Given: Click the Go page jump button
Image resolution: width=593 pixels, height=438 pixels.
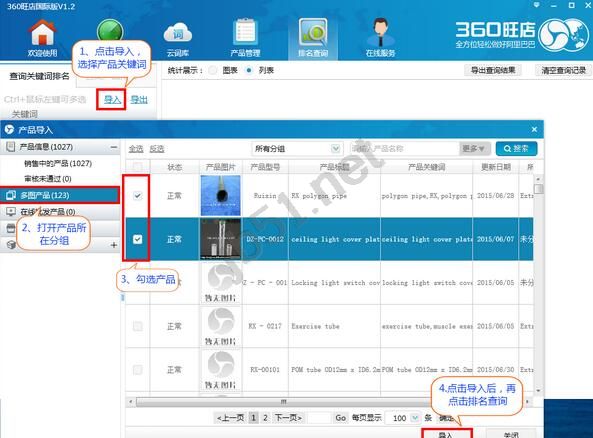Looking at the screenshot, I should [x=340, y=418].
